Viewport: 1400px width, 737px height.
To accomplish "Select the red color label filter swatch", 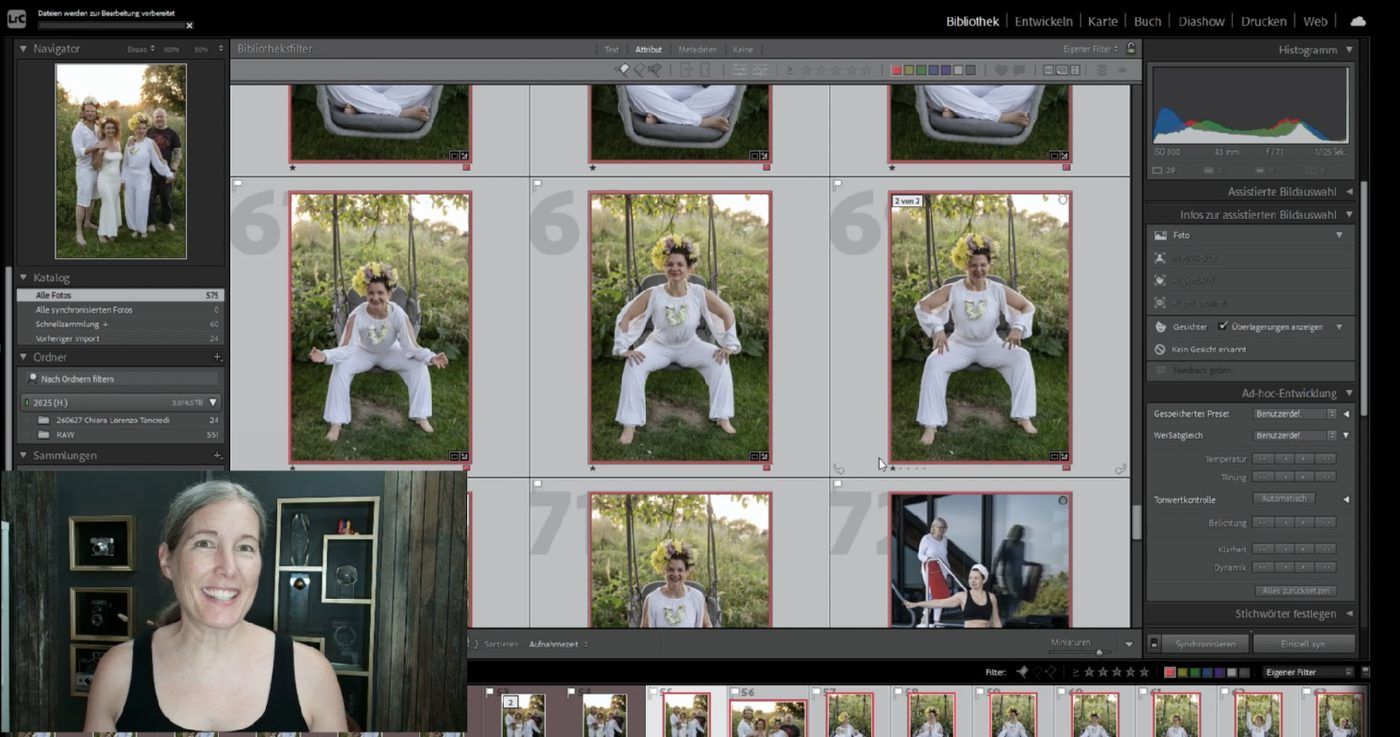I will click(896, 70).
